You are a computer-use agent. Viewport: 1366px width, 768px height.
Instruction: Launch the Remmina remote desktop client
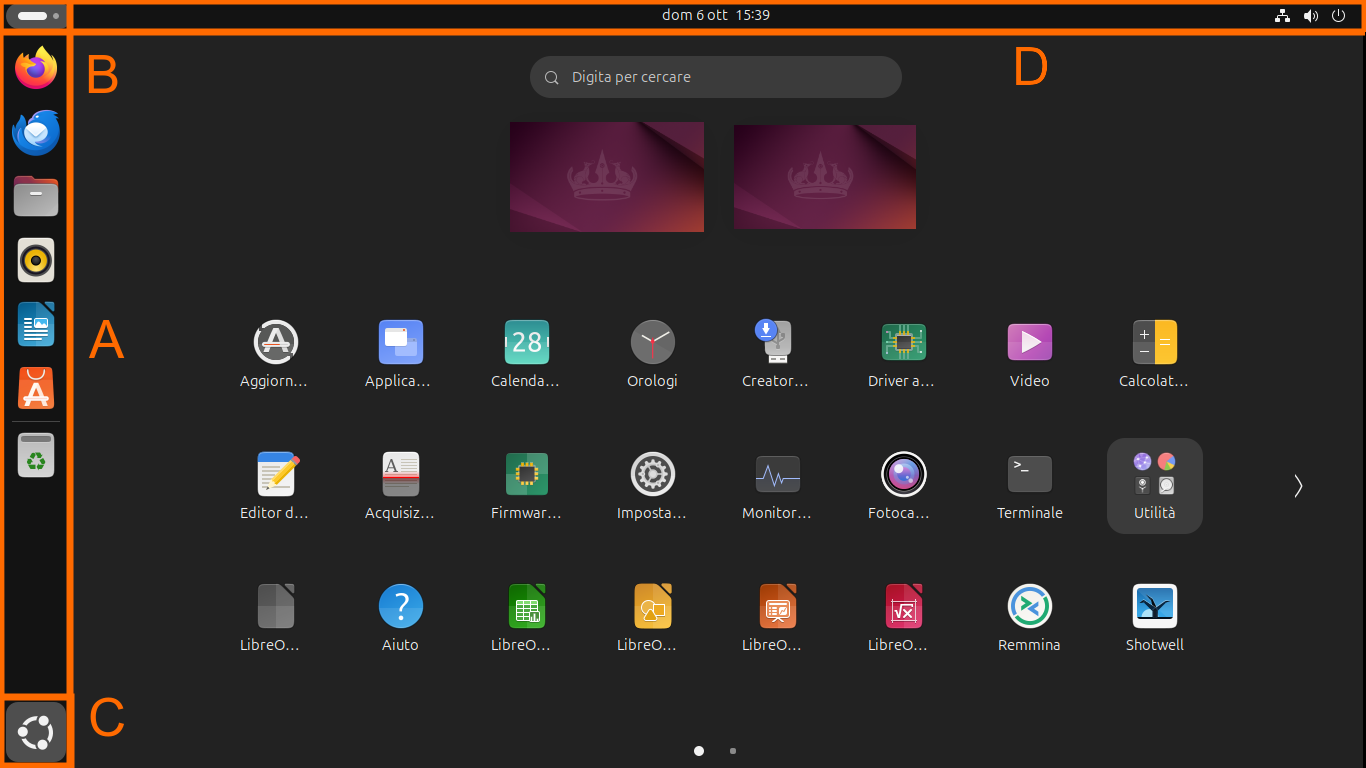pos(1029,606)
